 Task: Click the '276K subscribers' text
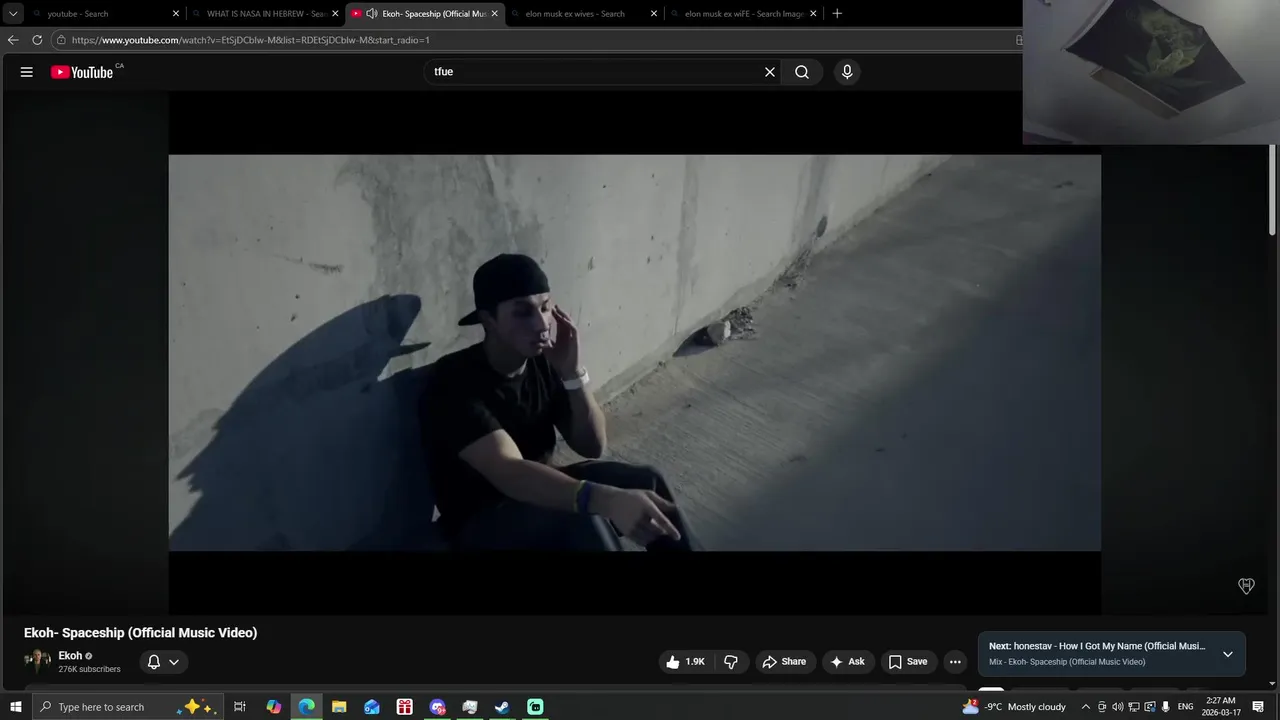pos(89,669)
